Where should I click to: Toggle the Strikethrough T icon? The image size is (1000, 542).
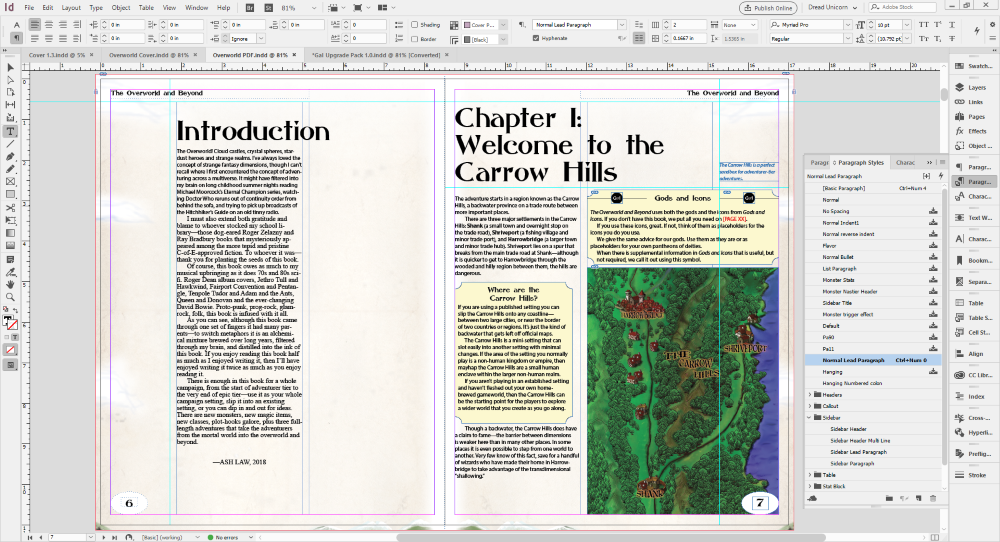pos(952,39)
